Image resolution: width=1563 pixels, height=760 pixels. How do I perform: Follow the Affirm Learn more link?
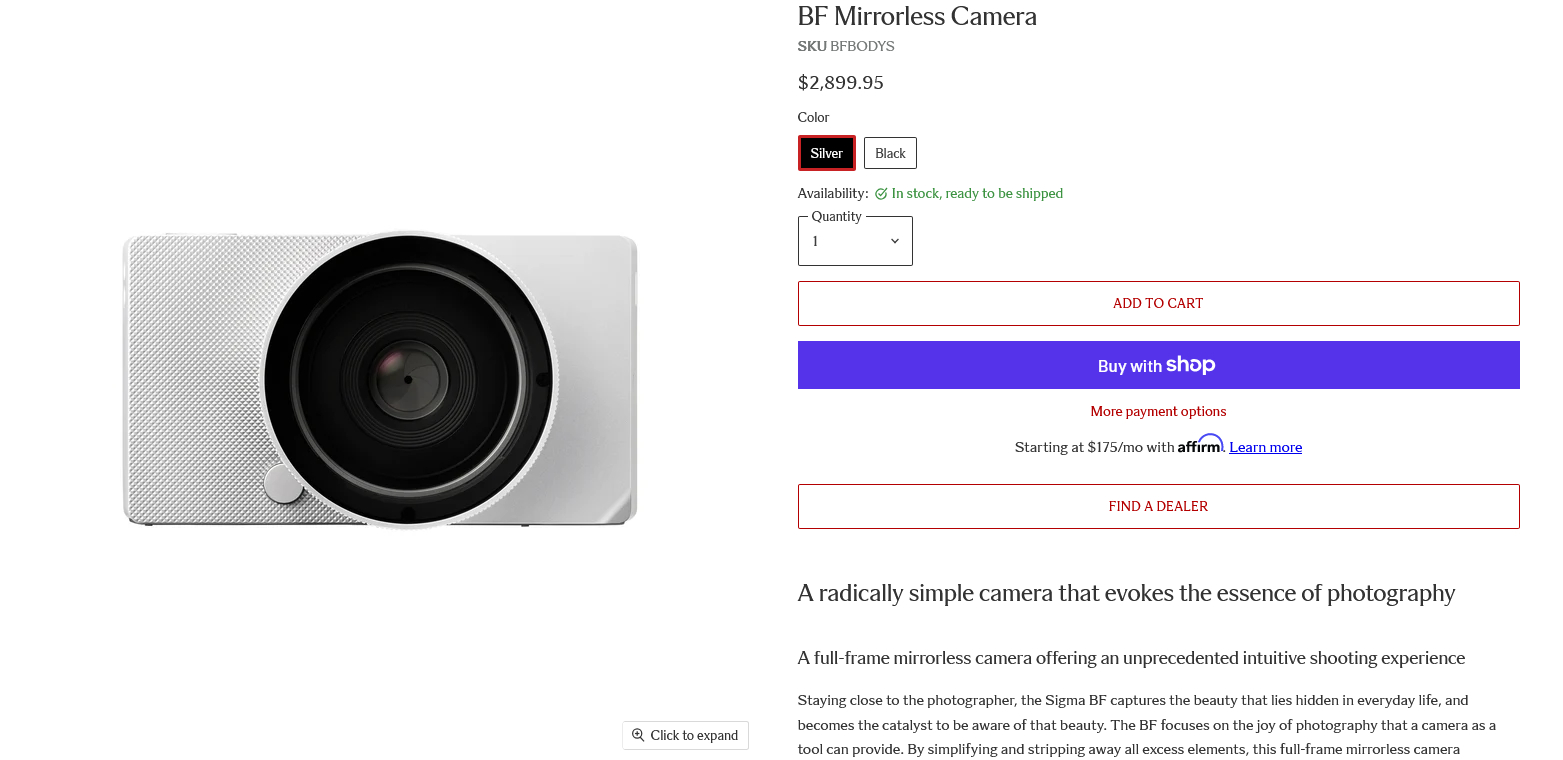click(x=1265, y=447)
